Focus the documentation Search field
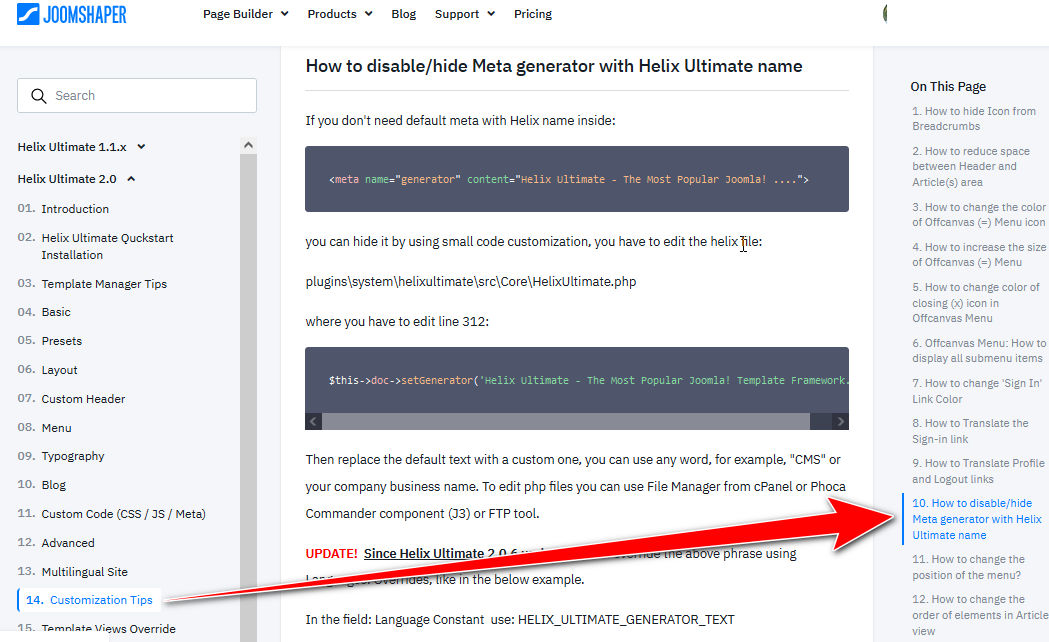Screen dimensions: 1049x642 pyautogui.click(x=137, y=96)
